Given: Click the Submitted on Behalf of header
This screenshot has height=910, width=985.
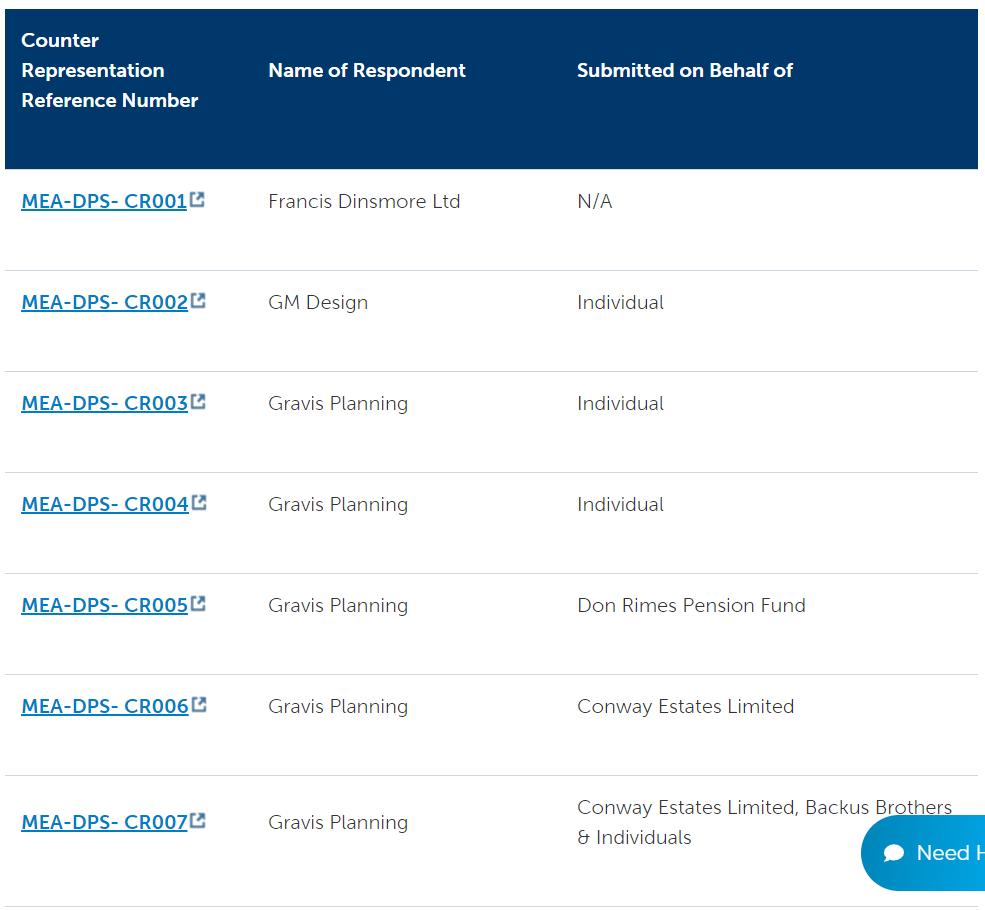Looking at the screenshot, I should click(x=685, y=70).
